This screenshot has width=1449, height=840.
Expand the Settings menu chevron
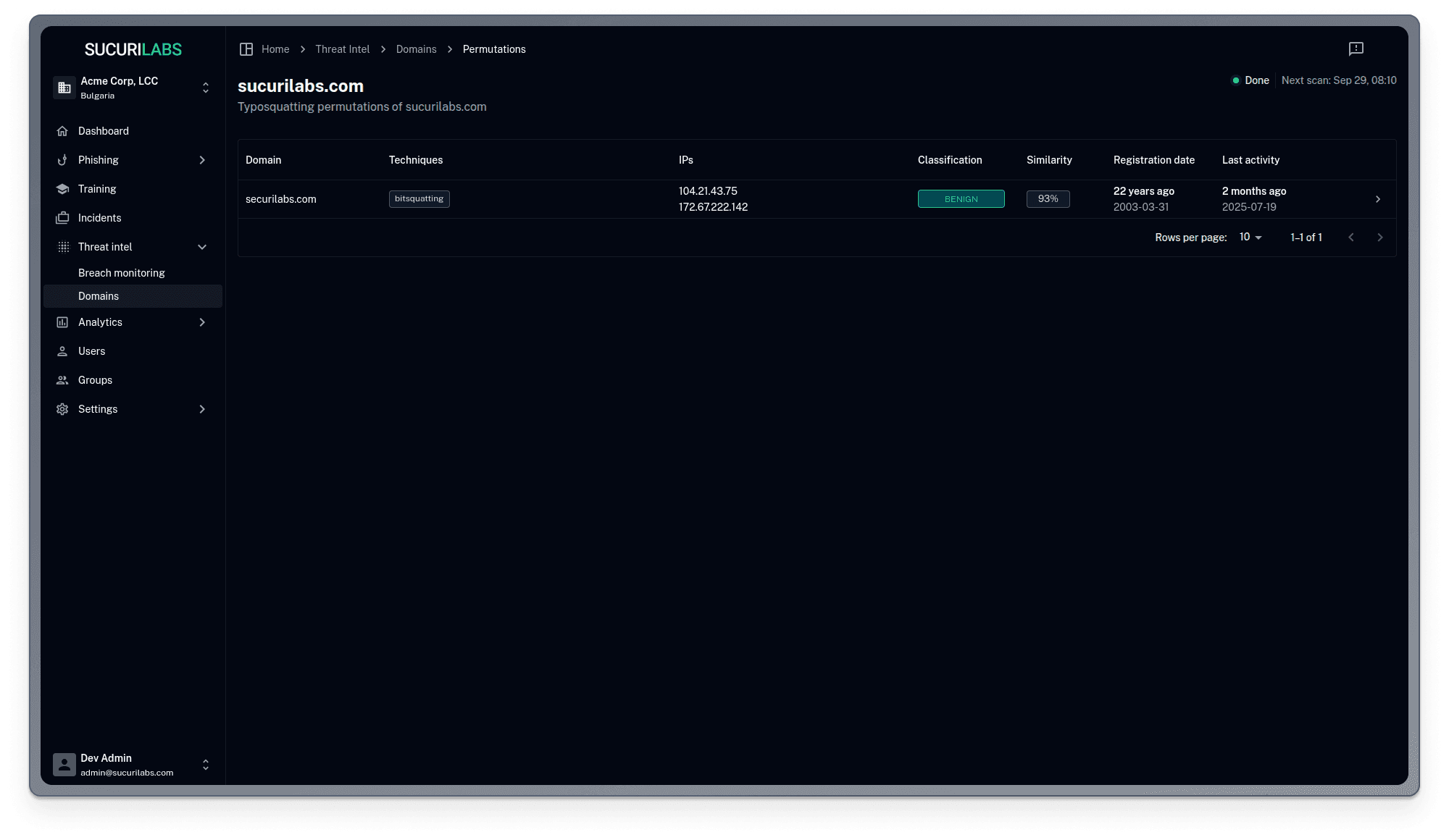click(202, 409)
